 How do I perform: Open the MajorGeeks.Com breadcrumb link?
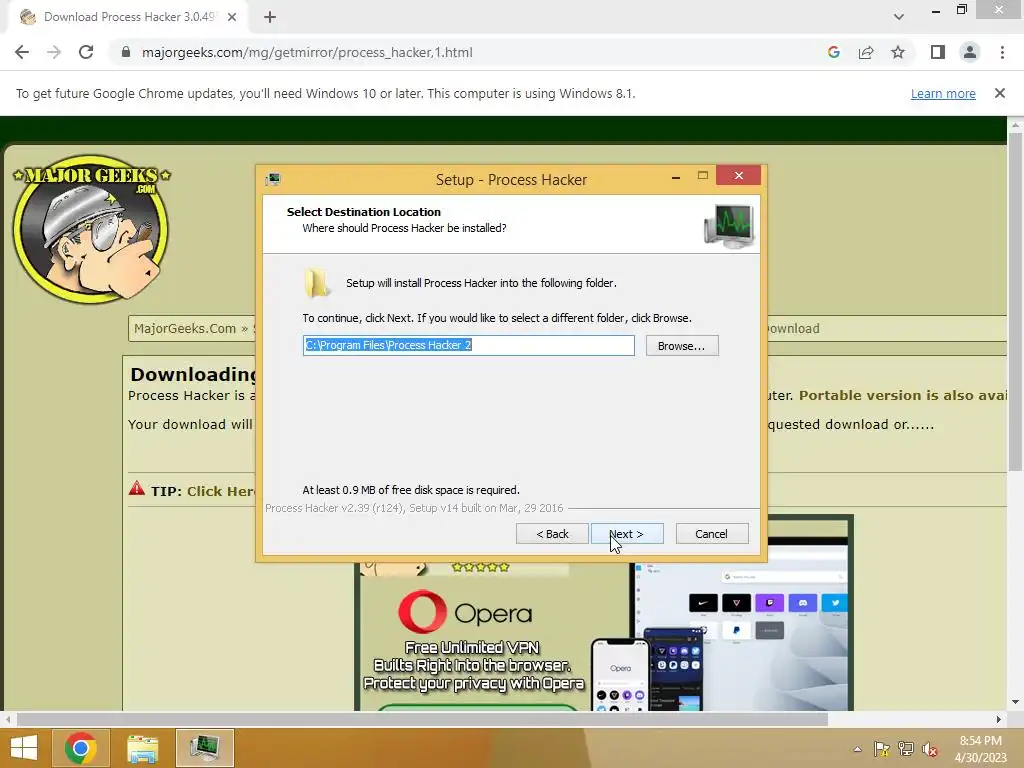pos(185,328)
